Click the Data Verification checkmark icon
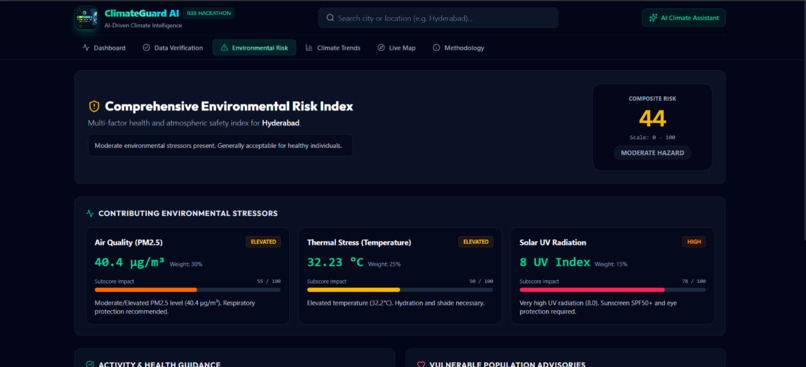 click(146, 48)
